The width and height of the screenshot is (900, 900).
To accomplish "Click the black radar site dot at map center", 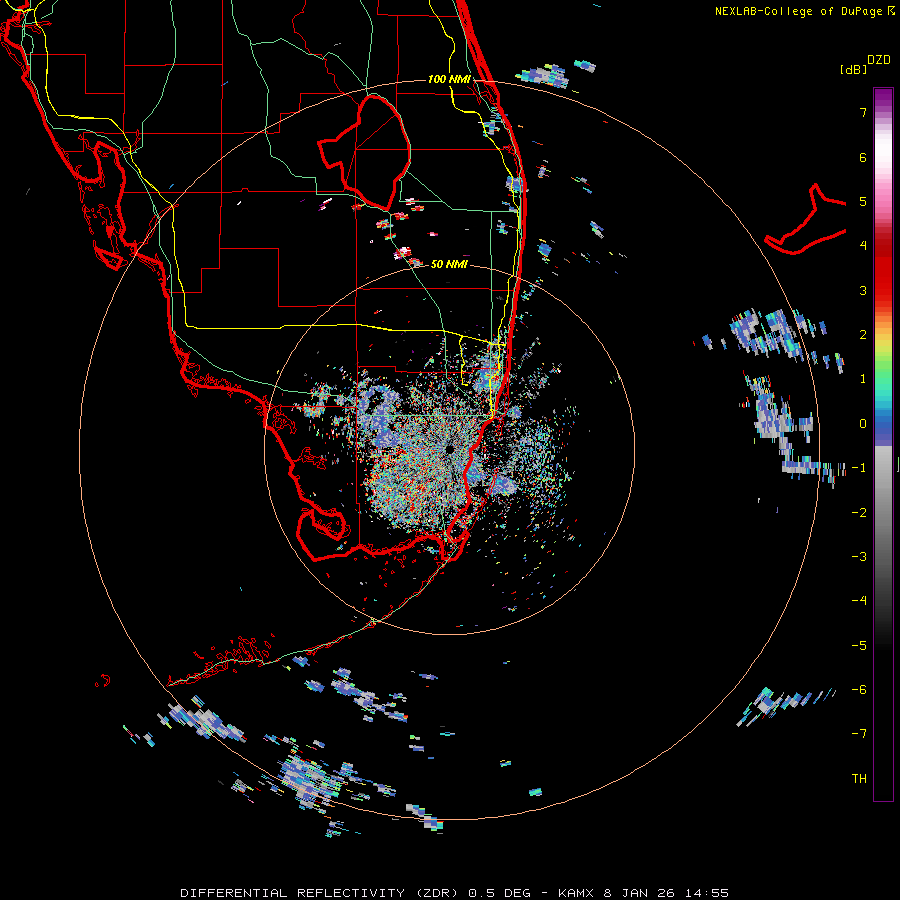I will pyautogui.click(x=449, y=449).
